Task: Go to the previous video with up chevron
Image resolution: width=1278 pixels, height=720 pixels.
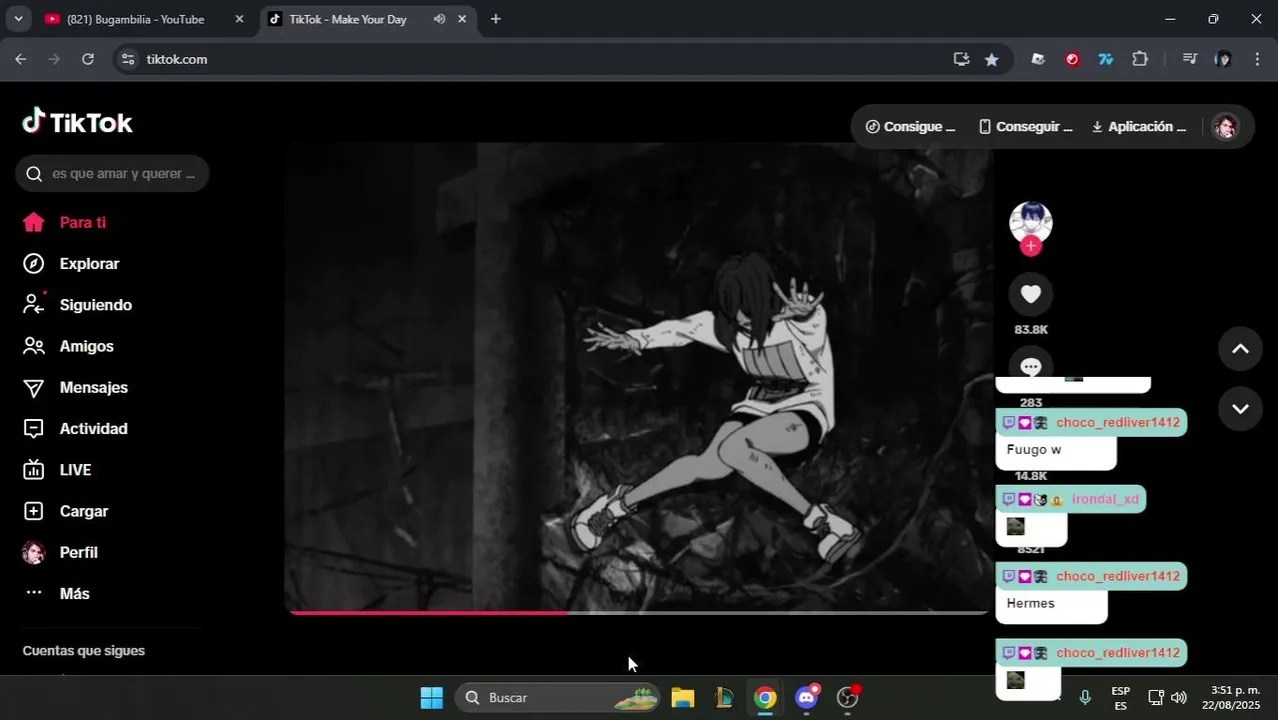Action: click(1240, 349)
